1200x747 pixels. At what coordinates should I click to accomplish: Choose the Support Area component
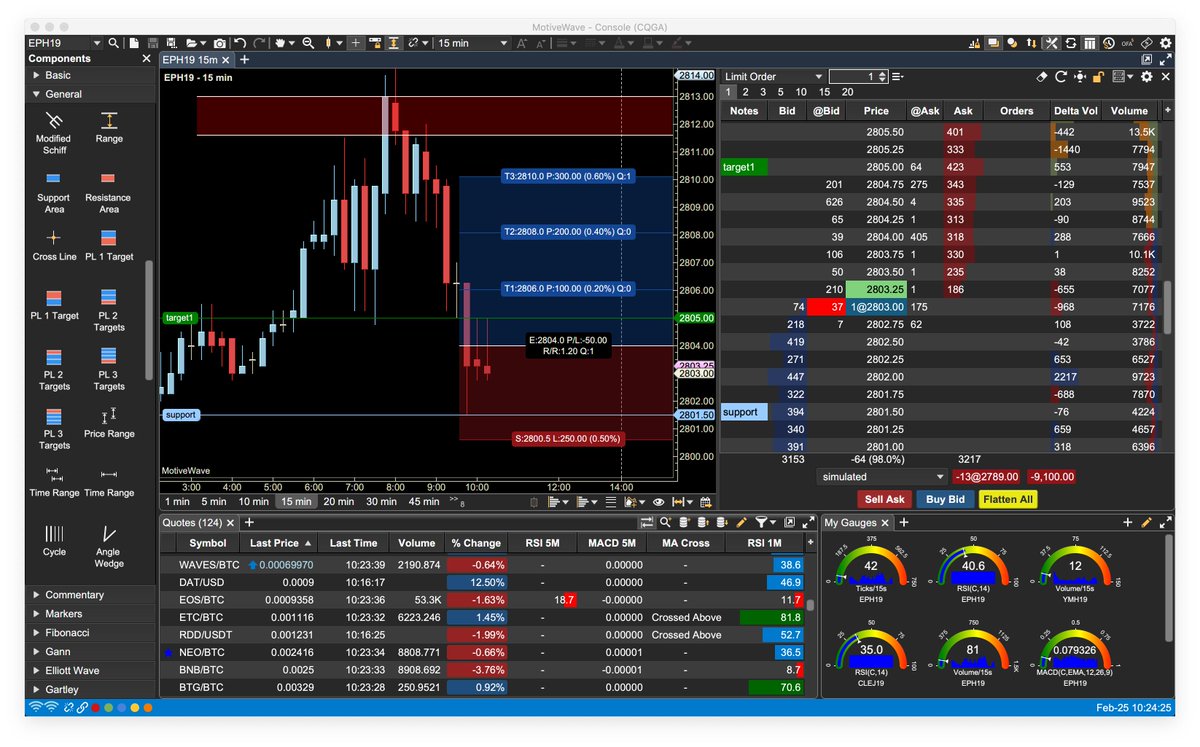tap(54, 192)
